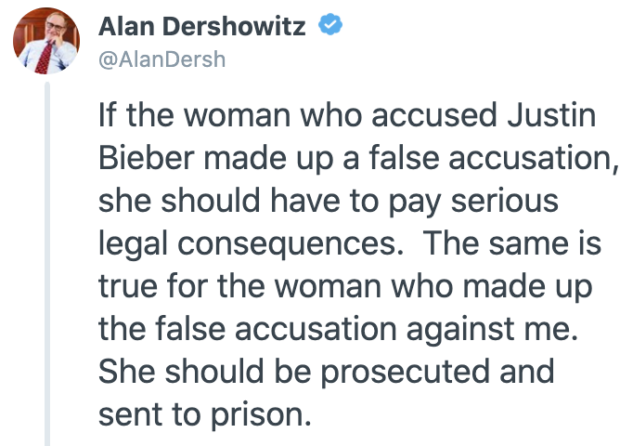The height and width of the screenshot is (446, 620).
Task: Click the @AlanDersh handle
Action: pyautogui.click(x=162, y=60)
